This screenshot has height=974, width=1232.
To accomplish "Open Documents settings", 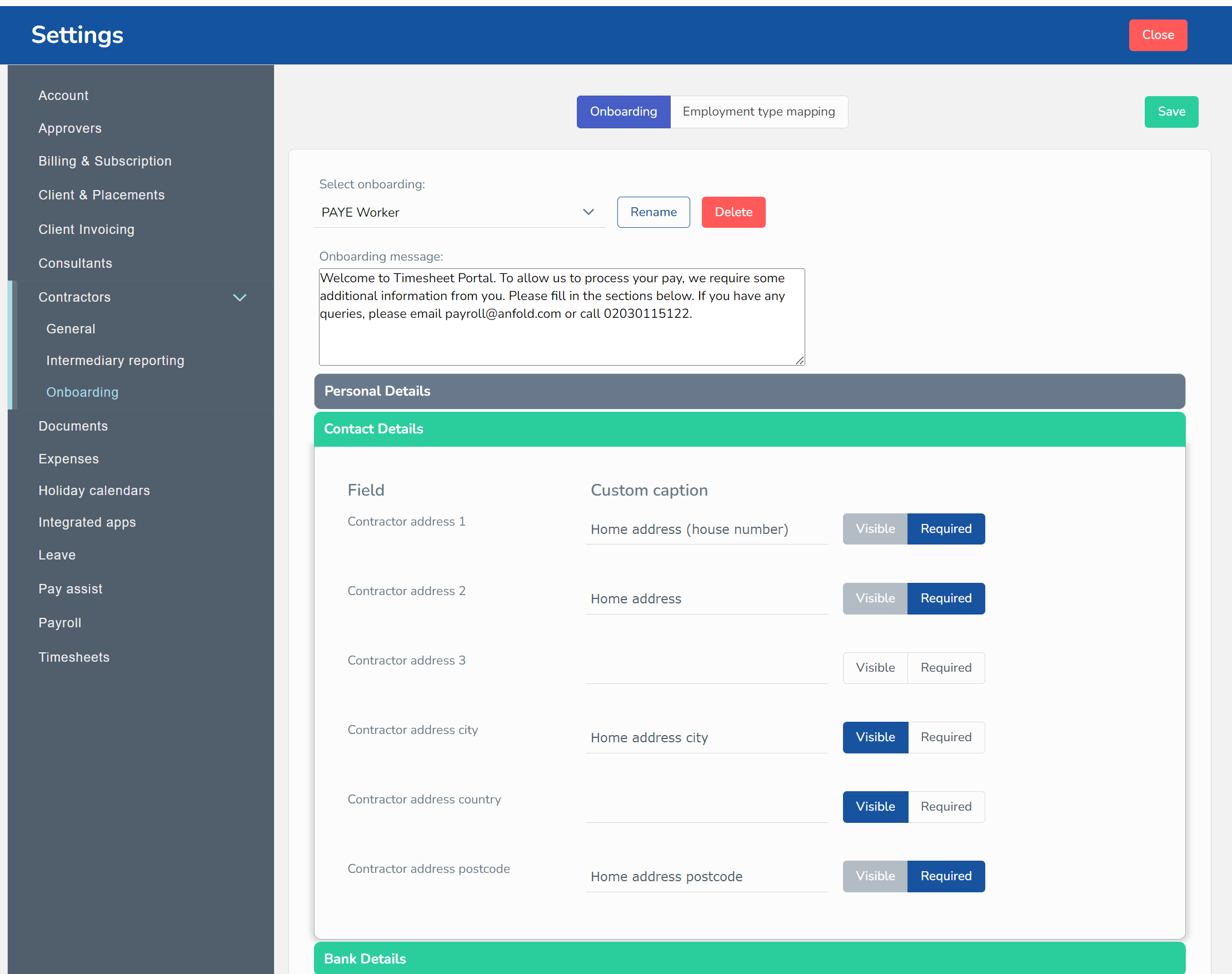I will pyautogui.click(x=73, y=426).
